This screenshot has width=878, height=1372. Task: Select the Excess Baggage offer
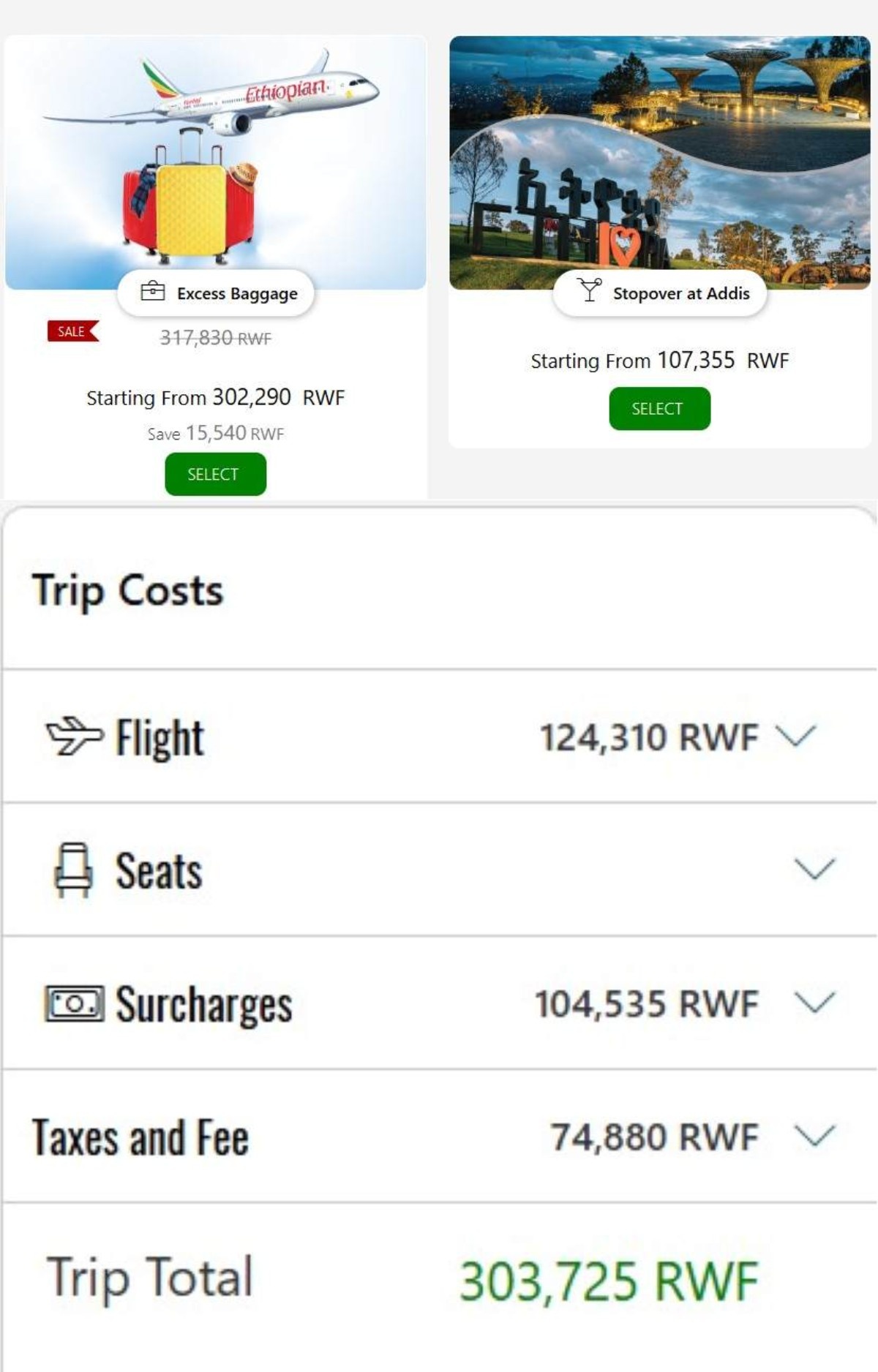point(215,474)
